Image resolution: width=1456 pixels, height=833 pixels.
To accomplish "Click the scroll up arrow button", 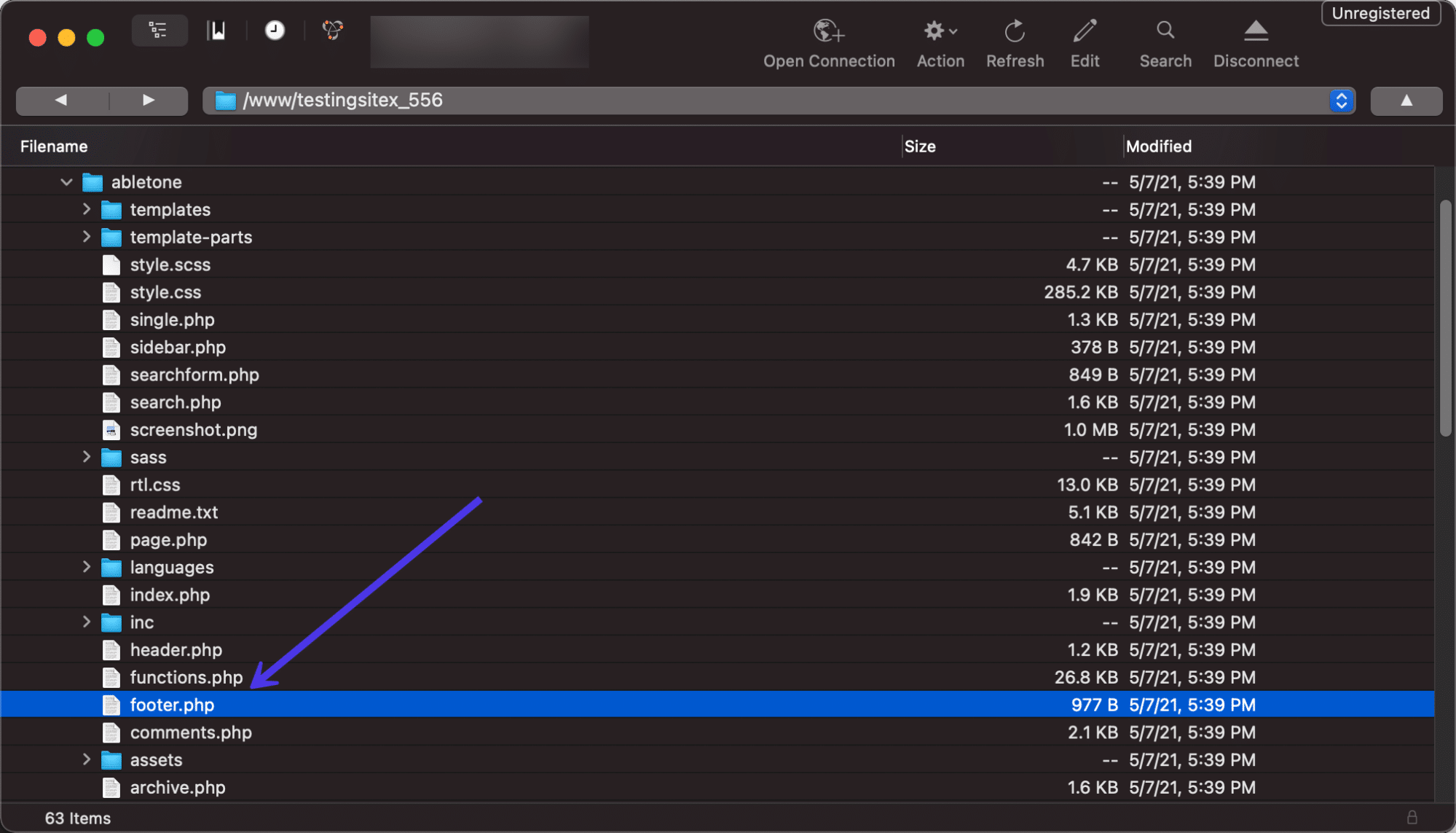I will point(1406,100).
